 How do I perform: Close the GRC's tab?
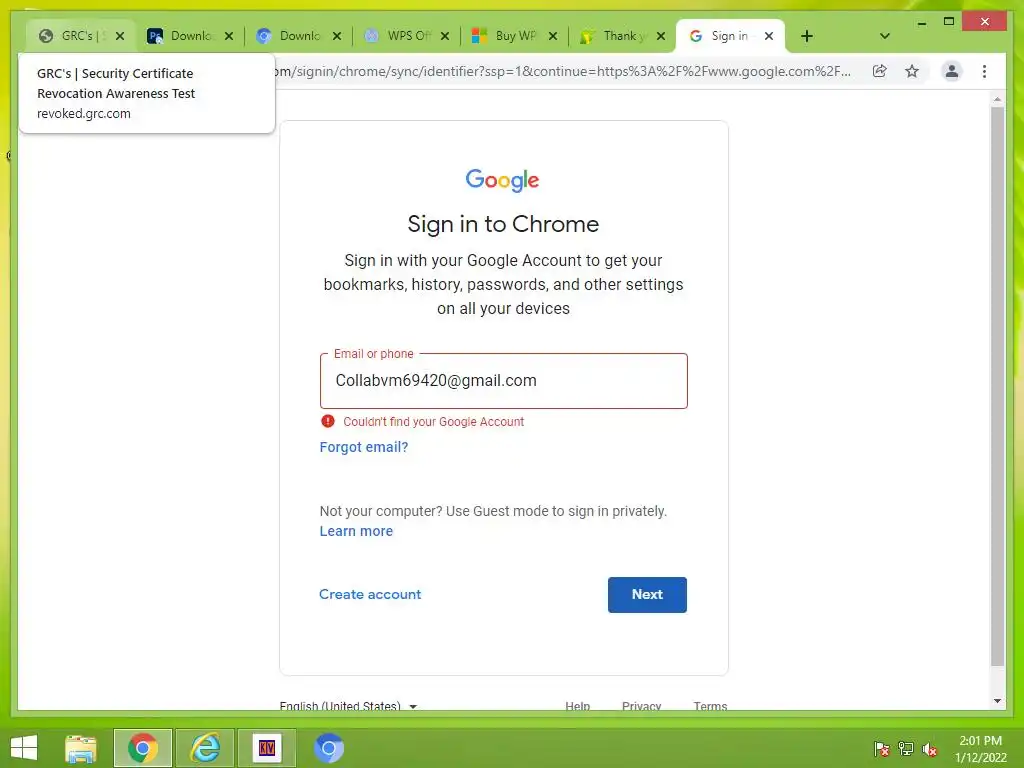120,37
